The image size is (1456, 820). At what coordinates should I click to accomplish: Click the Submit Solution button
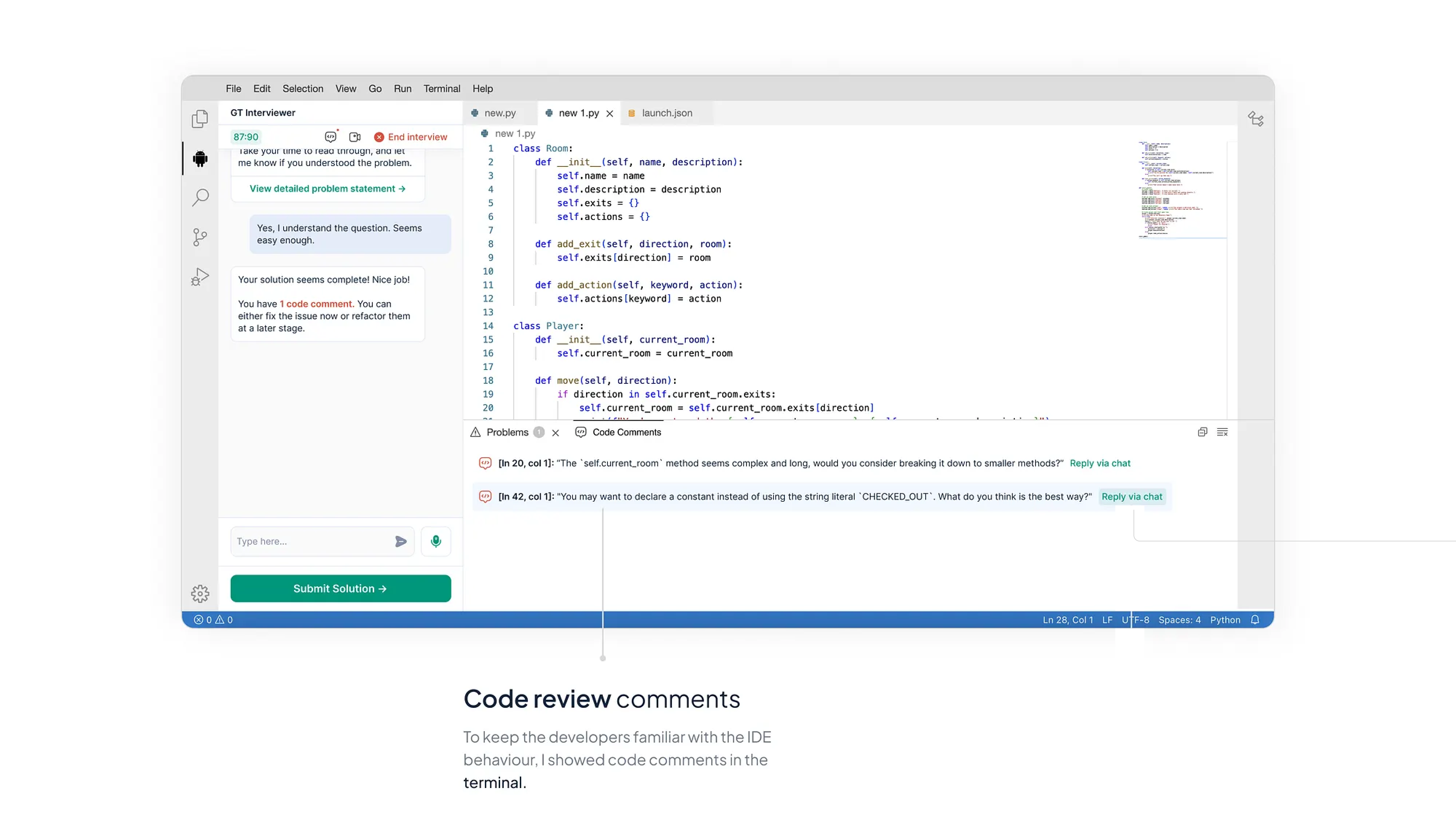pyautogui.click(x=340, y=589)
